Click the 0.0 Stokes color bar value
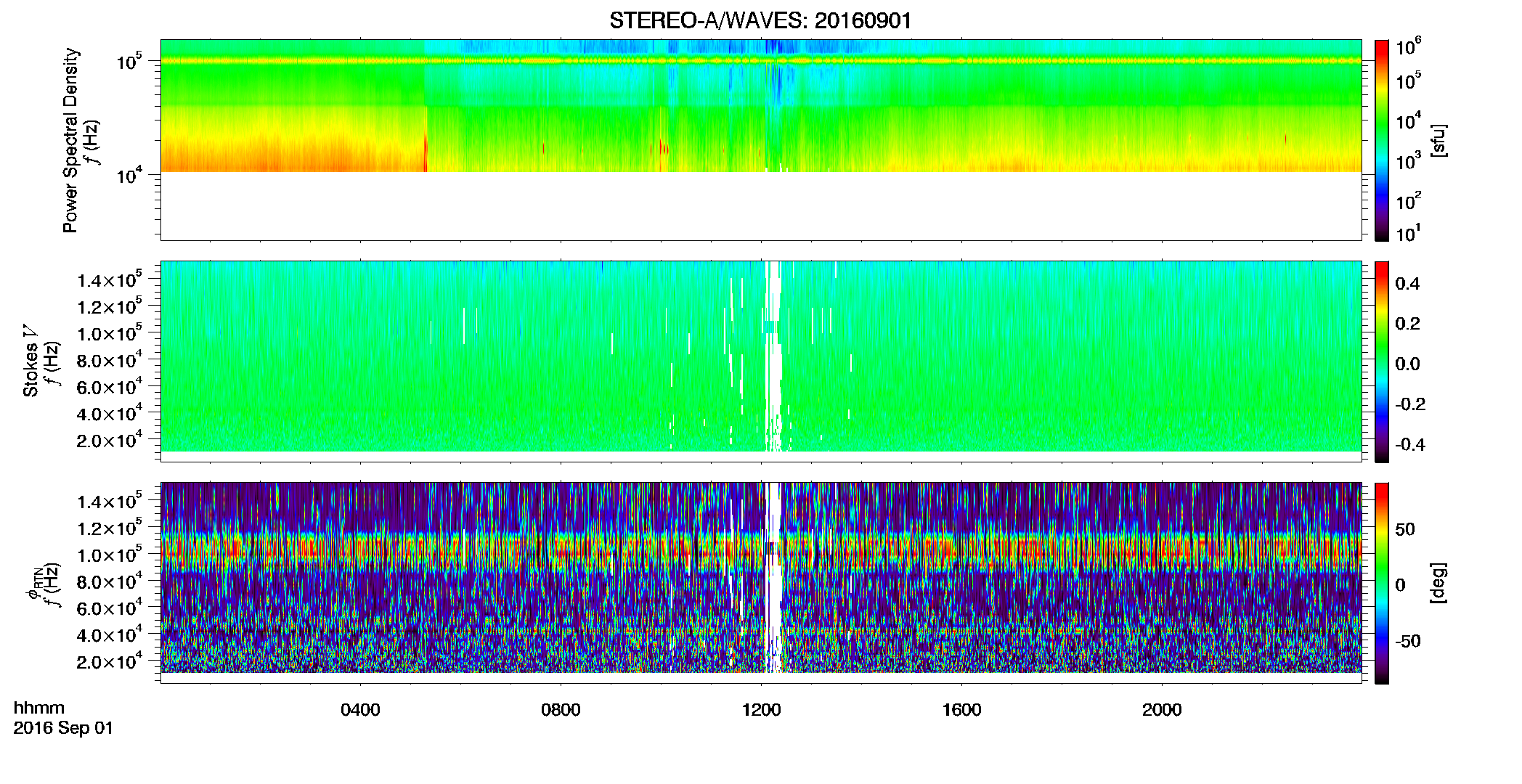This screenshot has width=1522, height=784. 1407,364
